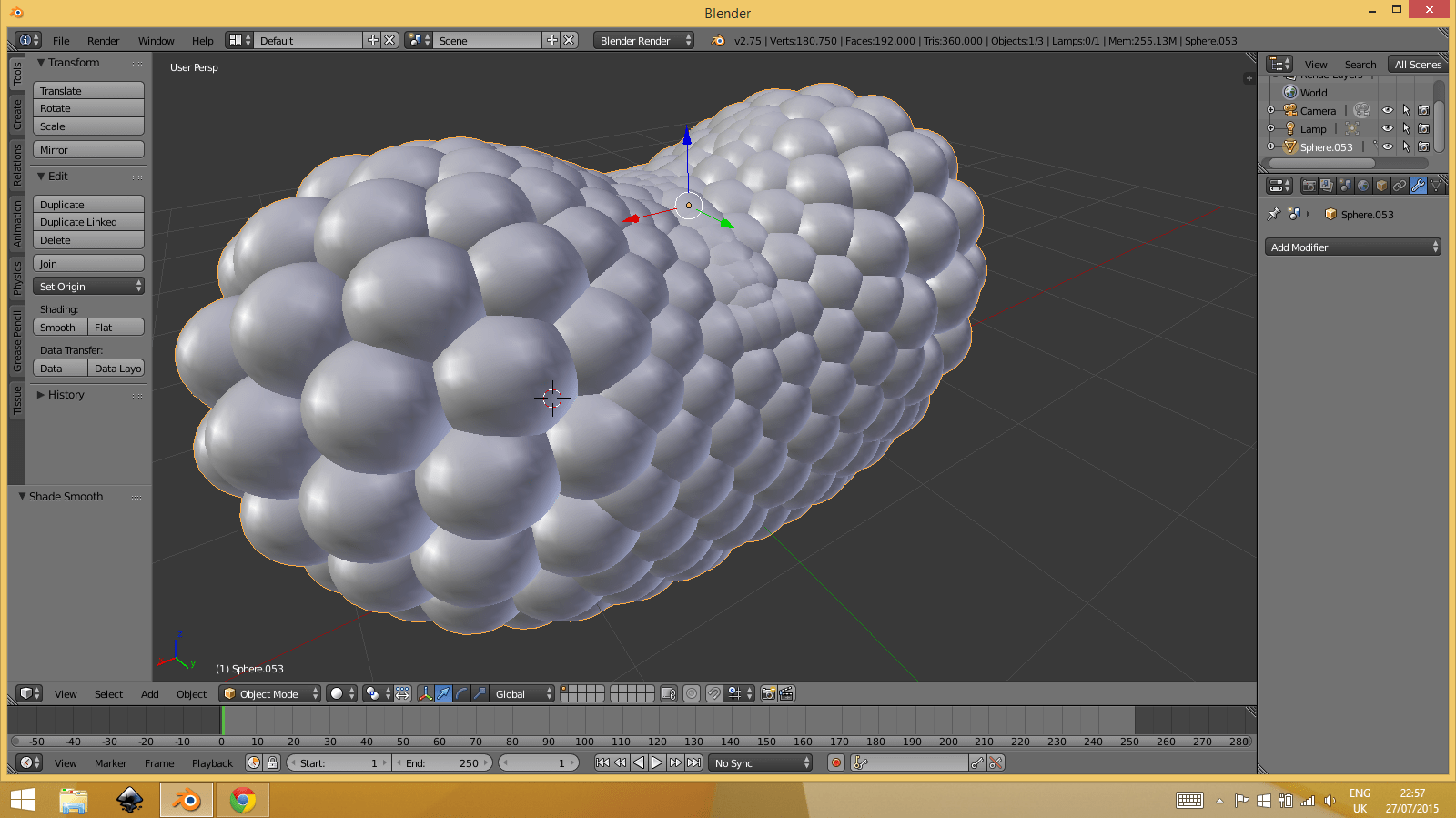Play the animation in reverse
Viewport: 1456px width, 818px height.
pos(639,762)
